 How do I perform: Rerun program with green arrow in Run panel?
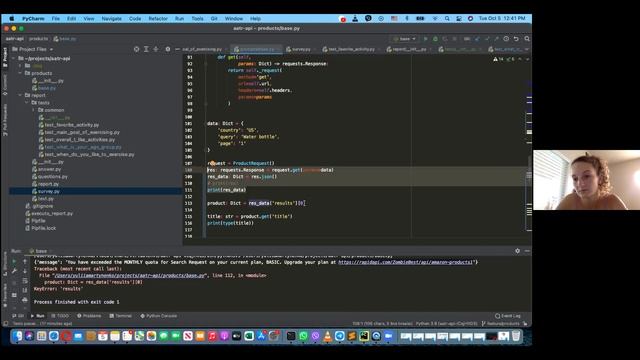click(x=14, y=261)
